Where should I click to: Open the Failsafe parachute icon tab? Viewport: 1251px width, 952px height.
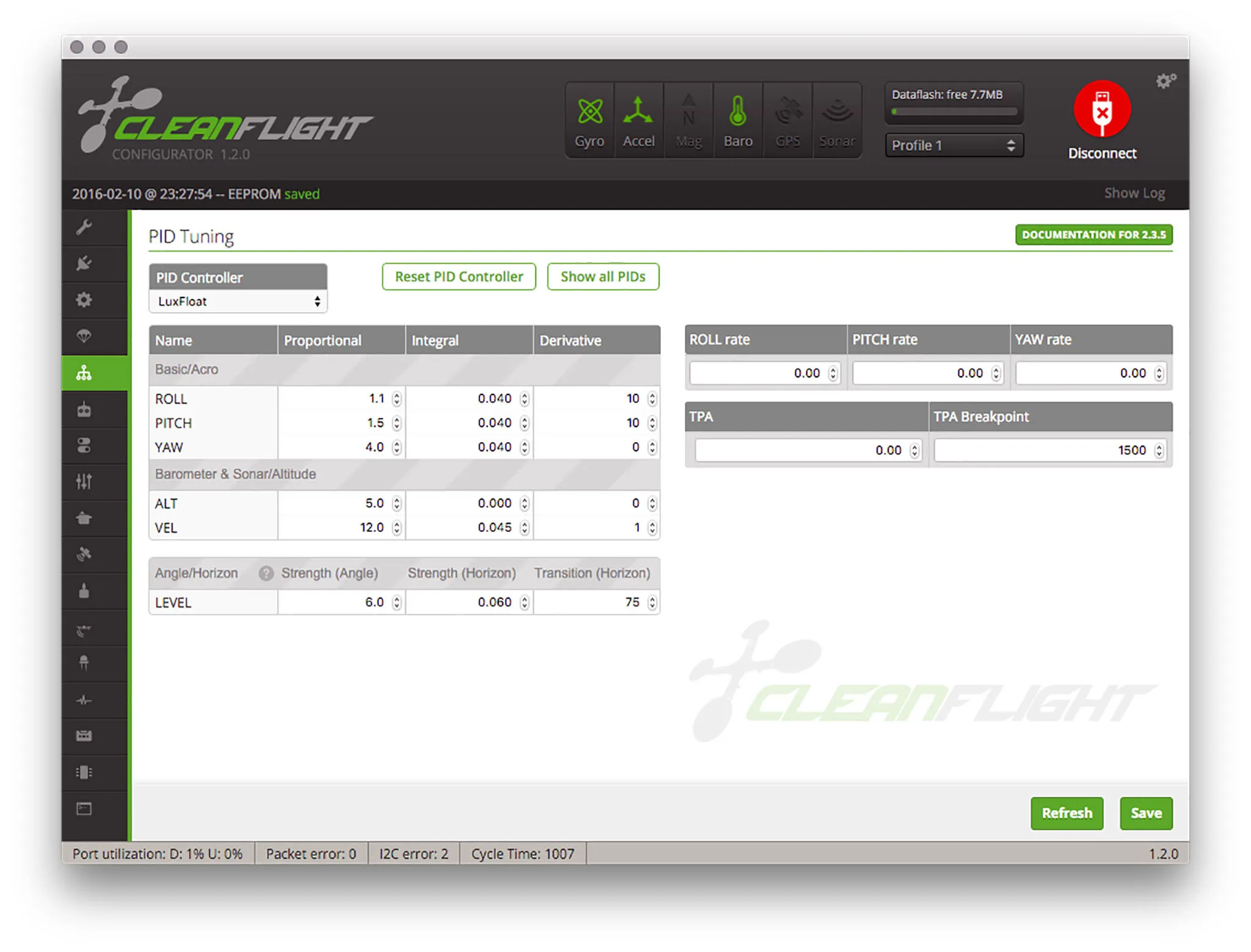84,336
